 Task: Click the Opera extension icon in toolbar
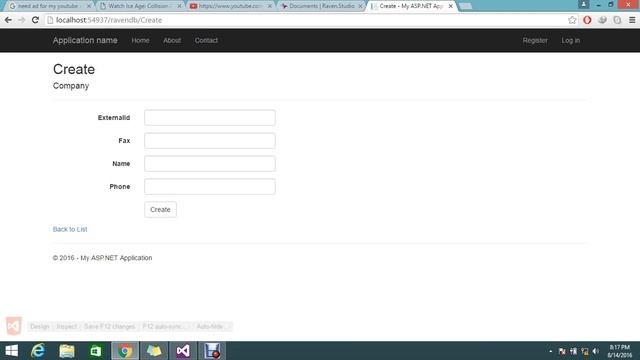[x=587, y=20]
